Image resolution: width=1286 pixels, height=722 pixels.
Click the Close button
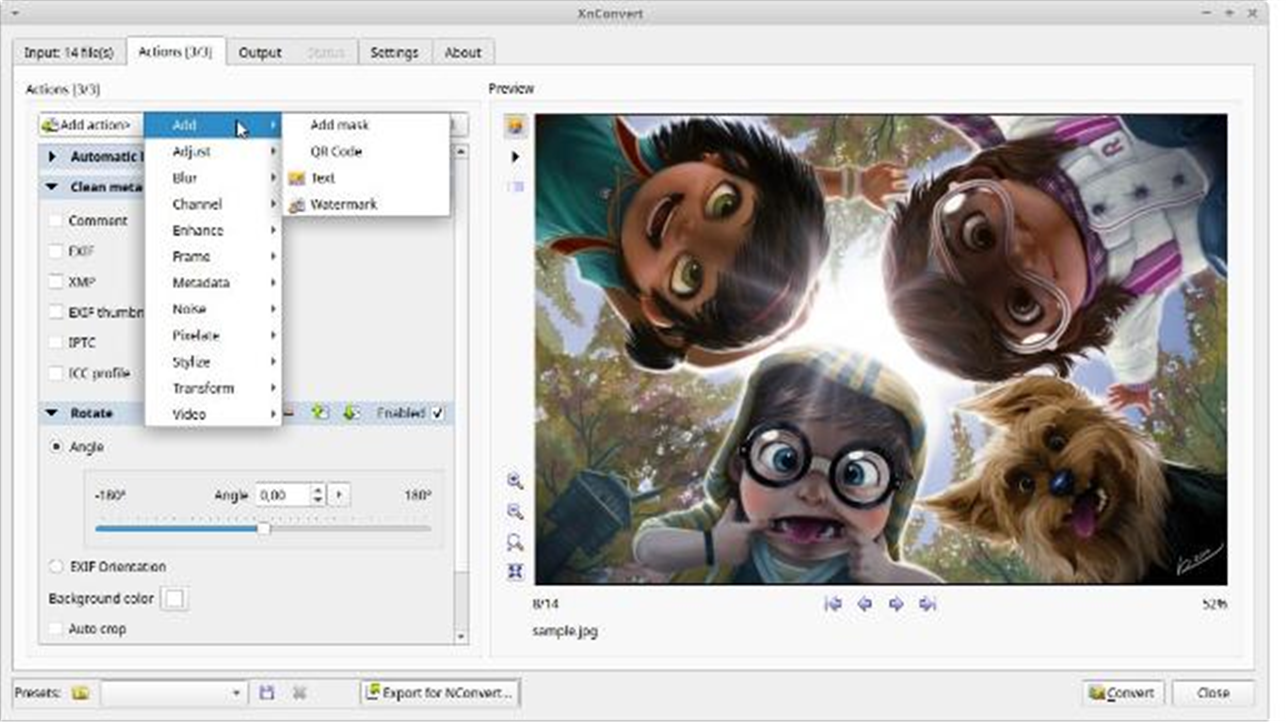click(x=1213, y=692)
